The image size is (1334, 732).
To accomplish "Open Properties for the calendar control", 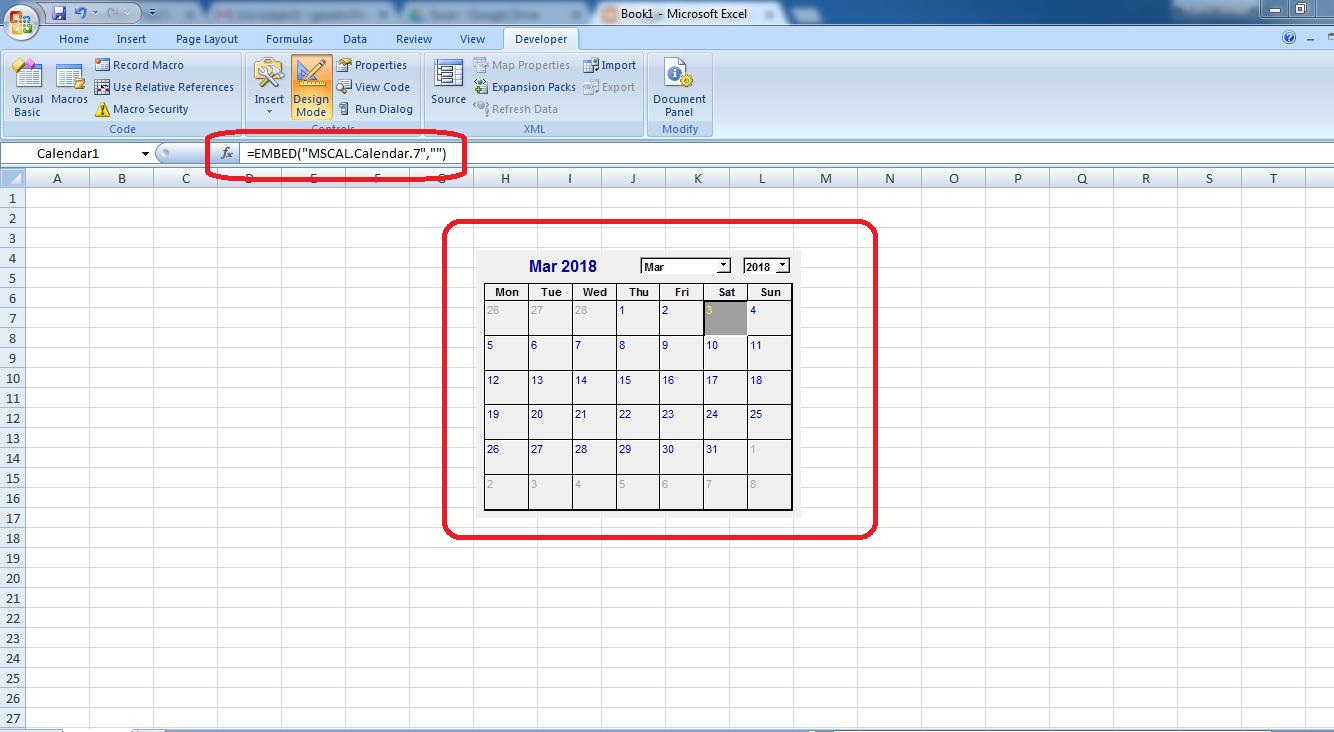I will click(374, 64).
